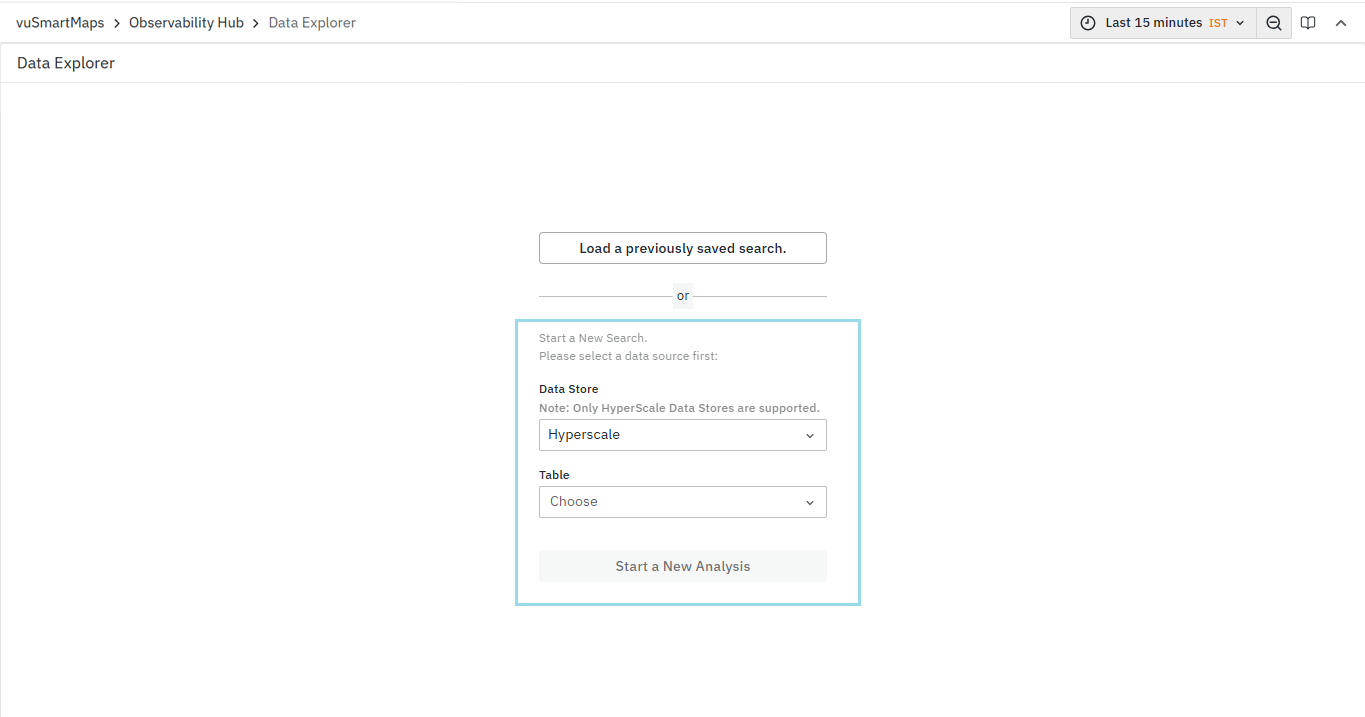Open the documentation book icon

(x=1308, y=23)
